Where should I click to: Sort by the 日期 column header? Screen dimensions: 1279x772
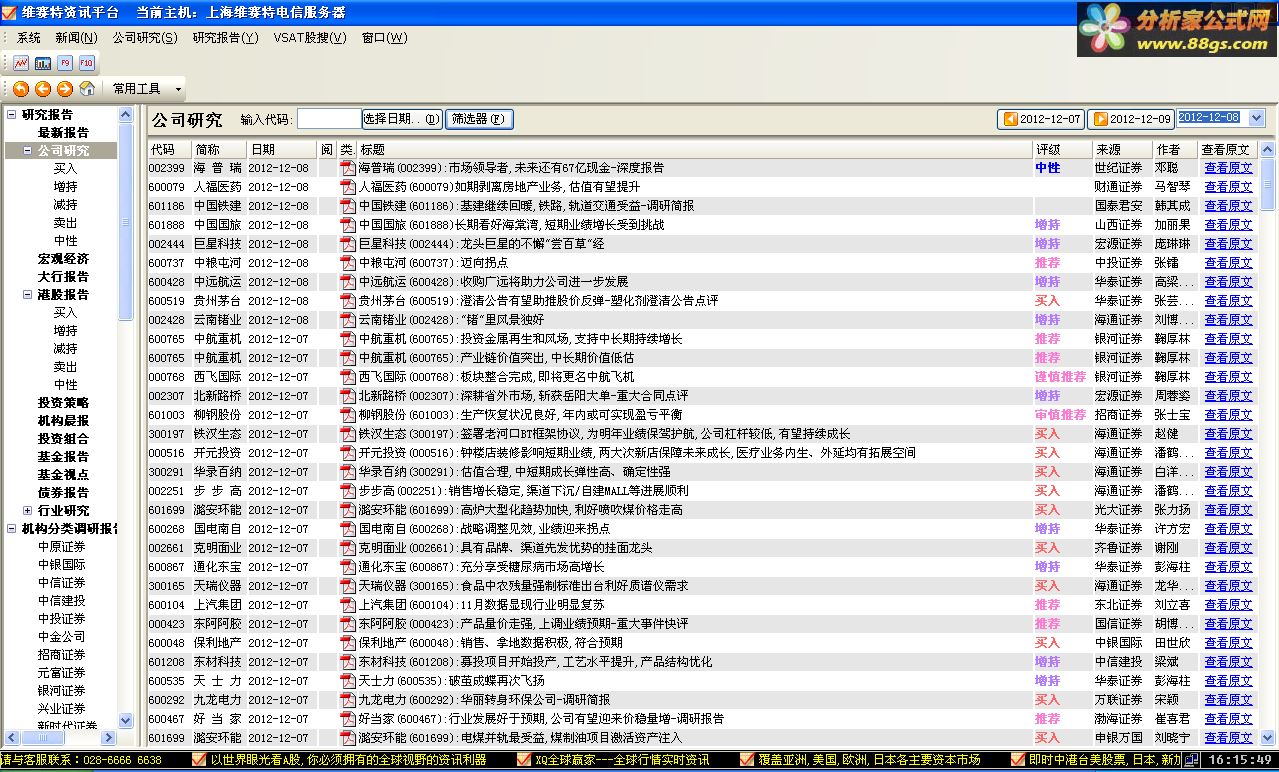point(282,149)
